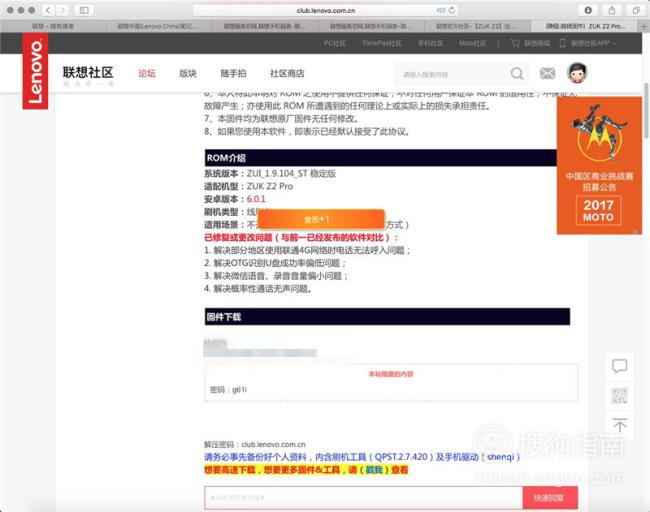This screenshot has height=512, width=650.
Task: Toggle the Safari sidebar button
Action: (x=84, y=10)
